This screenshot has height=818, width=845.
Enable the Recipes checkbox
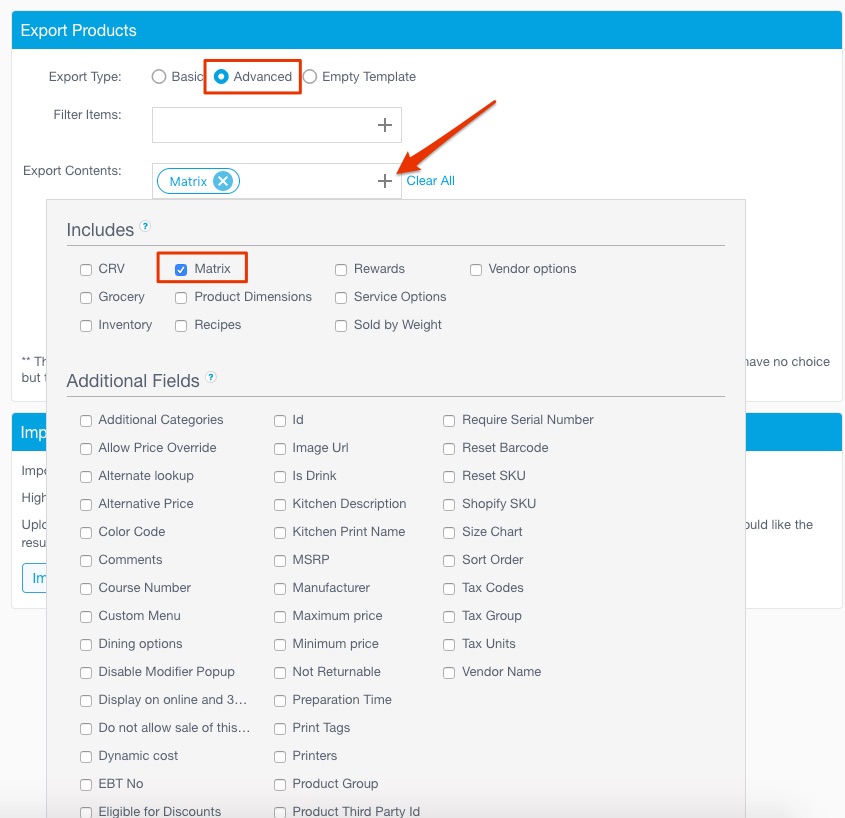[x=181, y=325]
